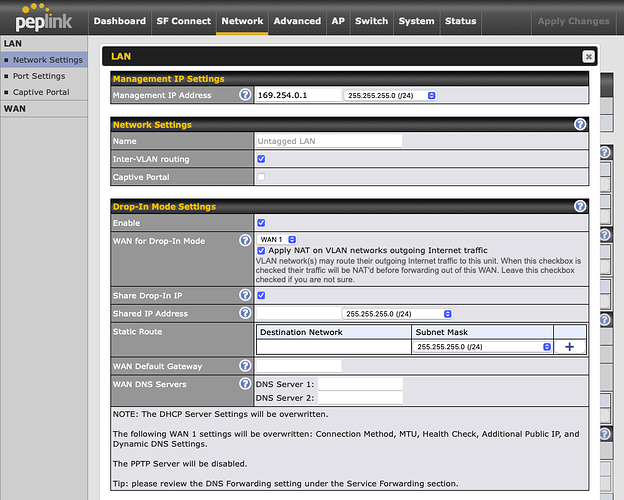Open Port Settings in sidebar

tap(44, 76)
